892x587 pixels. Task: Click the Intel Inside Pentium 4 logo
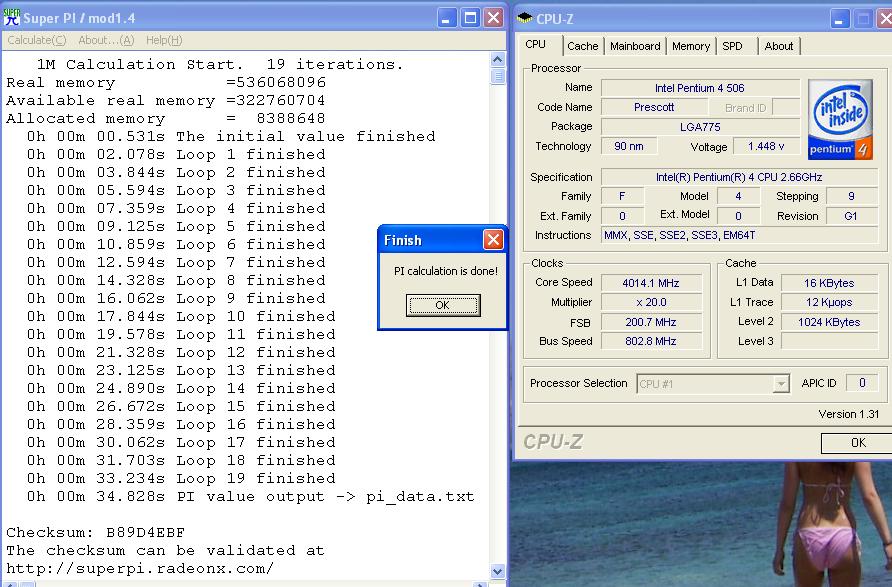[x=840, y=119]
